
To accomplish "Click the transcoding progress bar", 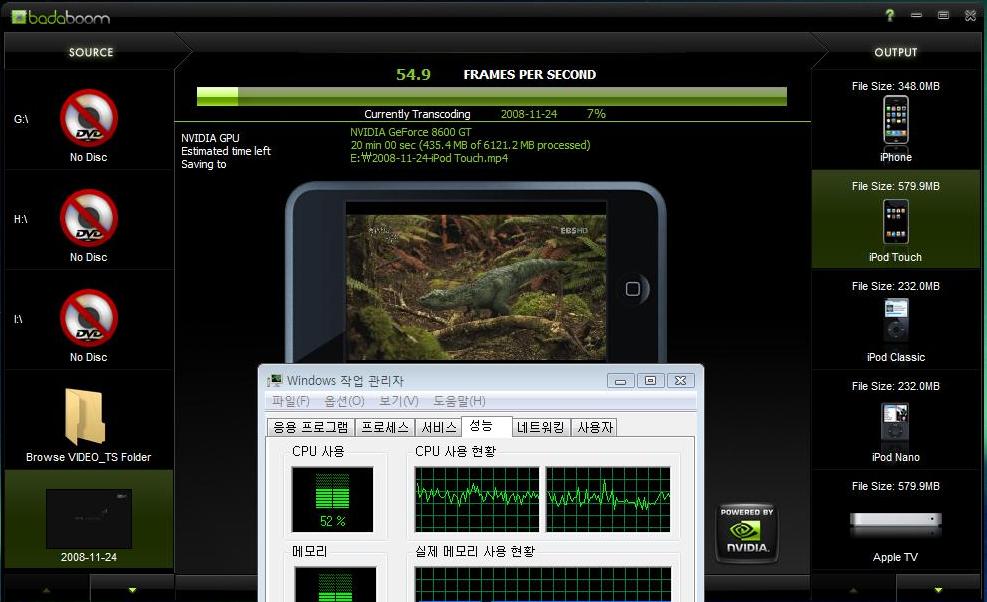I will coord(492,96).
